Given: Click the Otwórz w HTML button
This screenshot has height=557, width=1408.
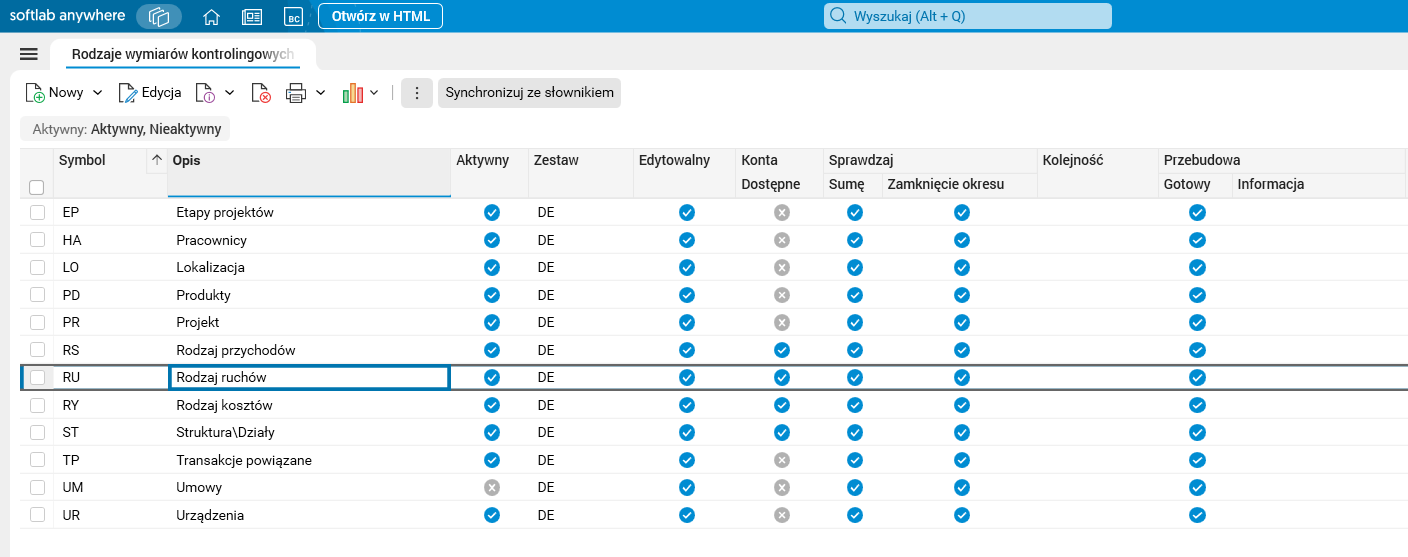Looking at the screenshot, I should [380, 16].
